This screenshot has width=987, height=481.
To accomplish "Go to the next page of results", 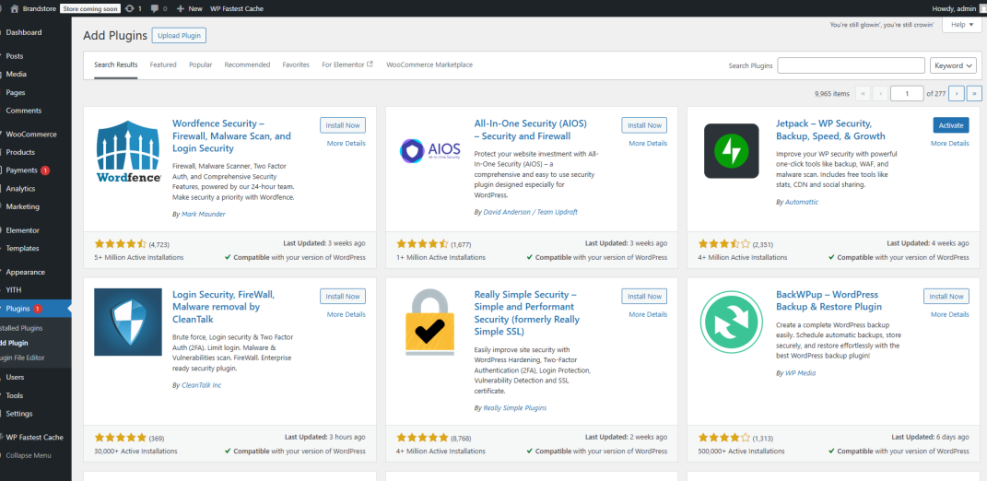I will [956, 93].
